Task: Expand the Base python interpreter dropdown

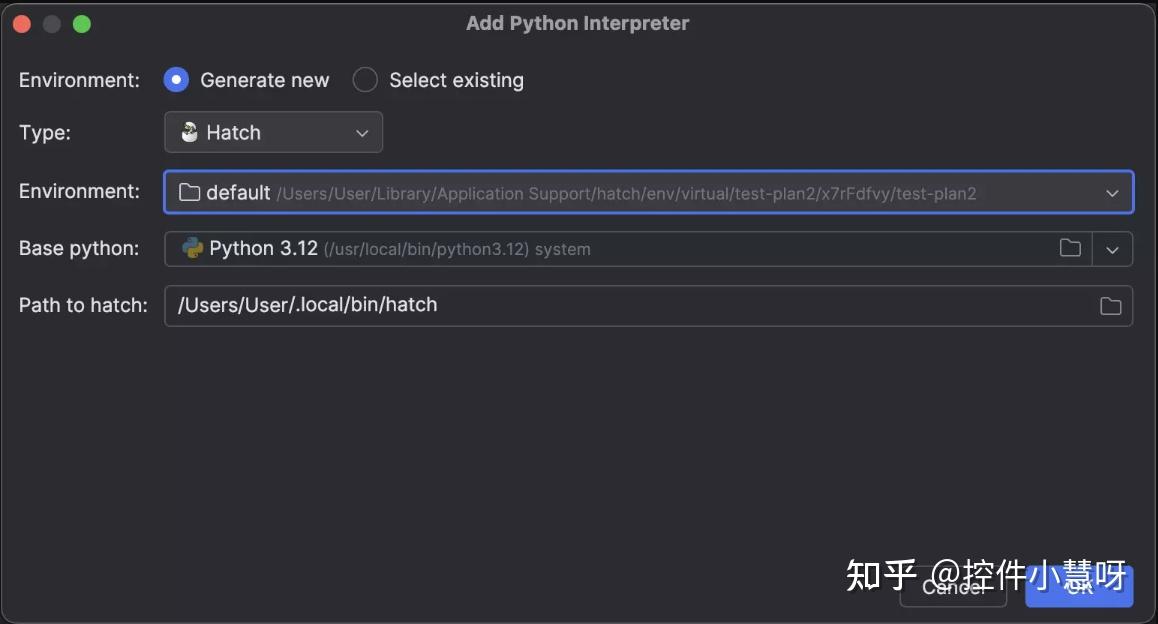Action: [1113, 248]
